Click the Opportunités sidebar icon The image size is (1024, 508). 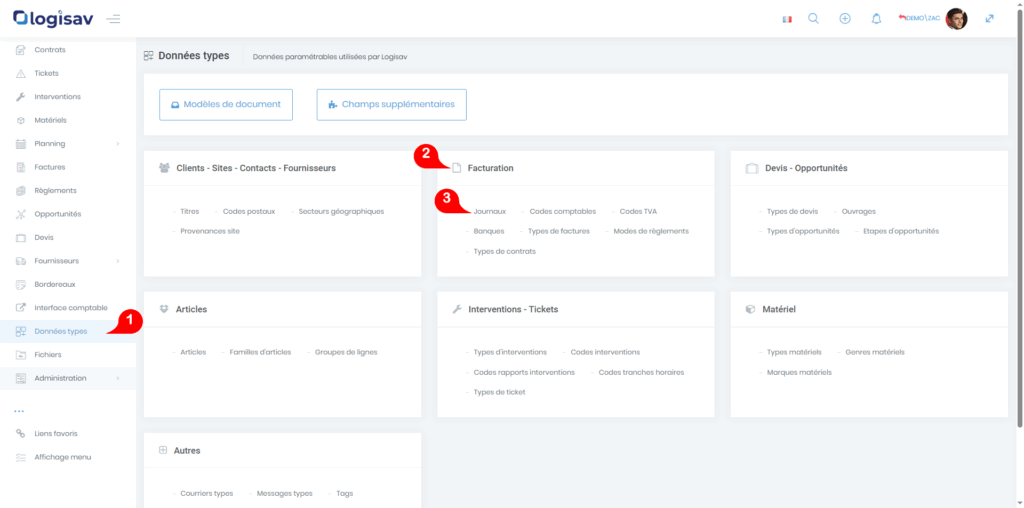20,214
